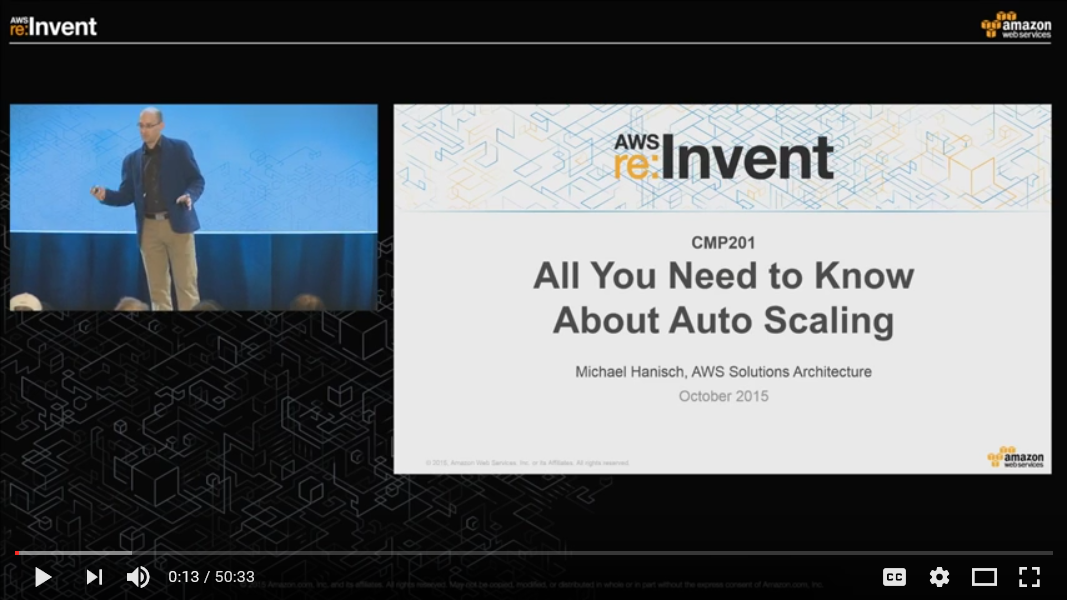
Task: Click the elapsed time display
Action: click(x=211, y=577)
